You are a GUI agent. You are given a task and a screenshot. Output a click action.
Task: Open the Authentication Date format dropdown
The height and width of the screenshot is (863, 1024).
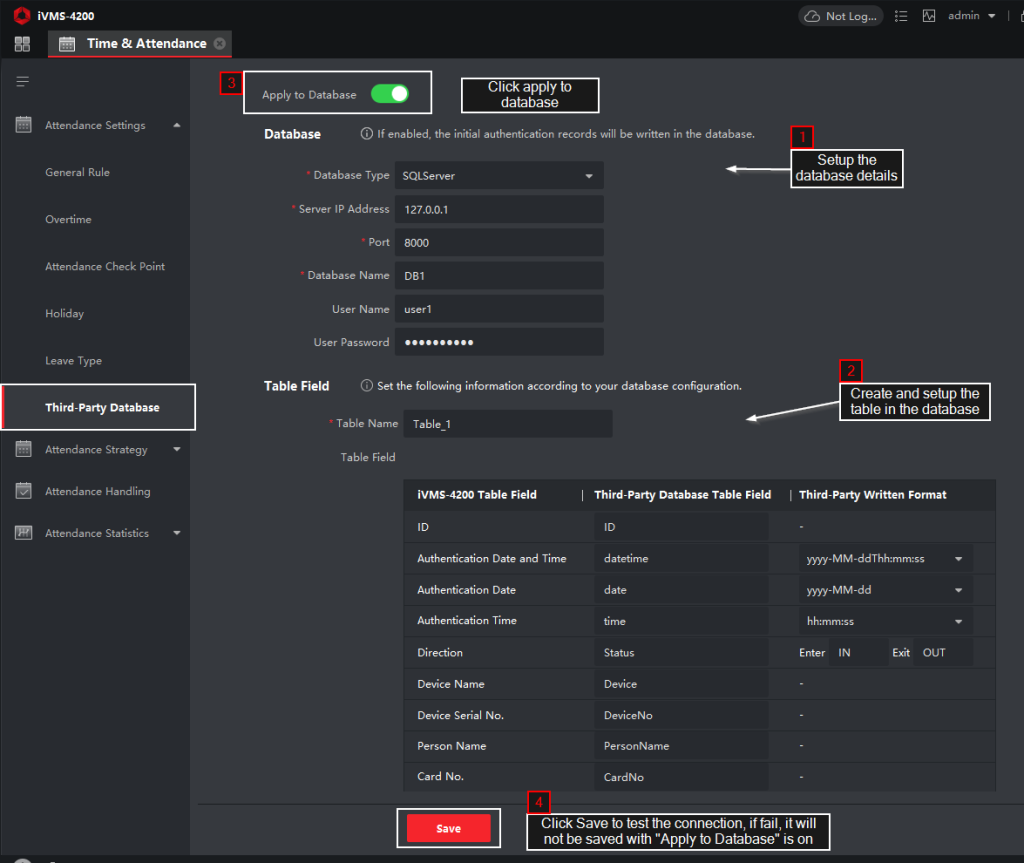pos(886,590)
